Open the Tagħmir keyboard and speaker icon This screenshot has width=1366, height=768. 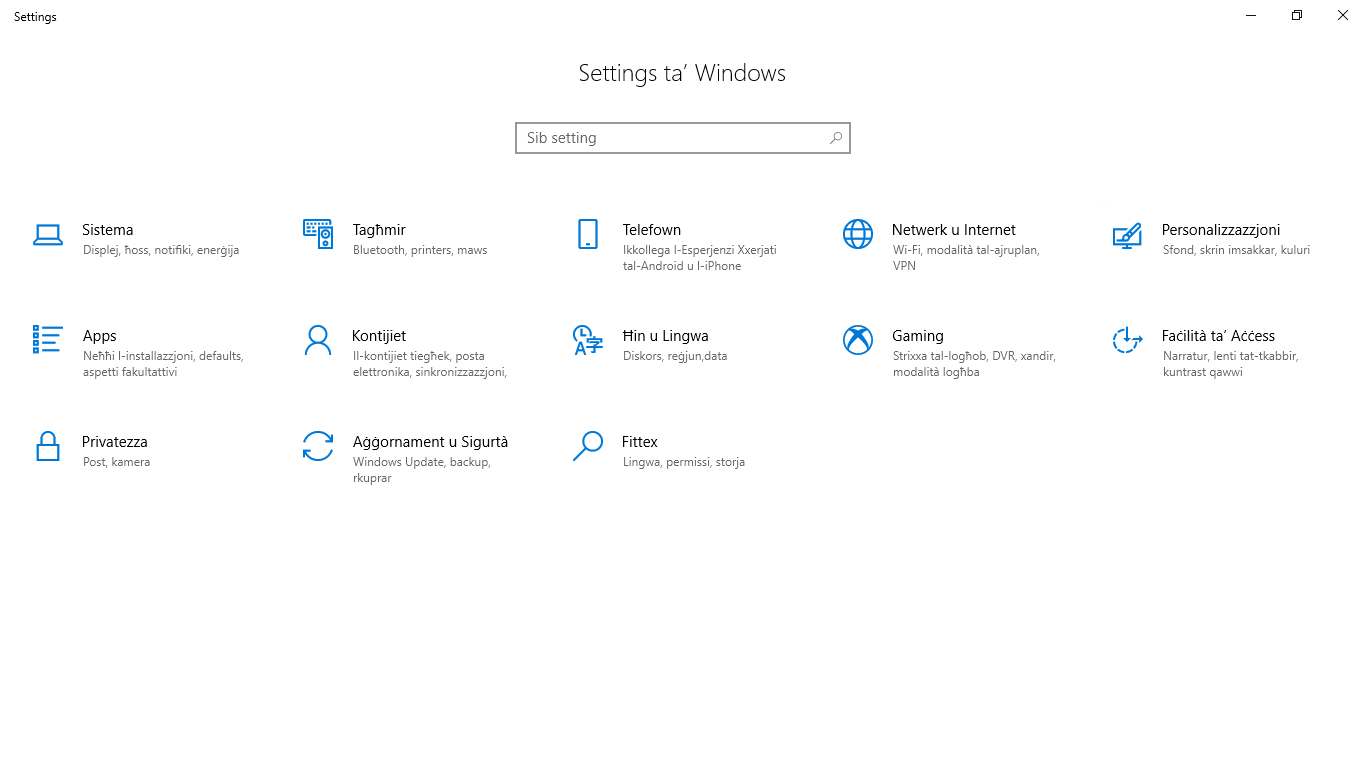(x=318, y=234)
